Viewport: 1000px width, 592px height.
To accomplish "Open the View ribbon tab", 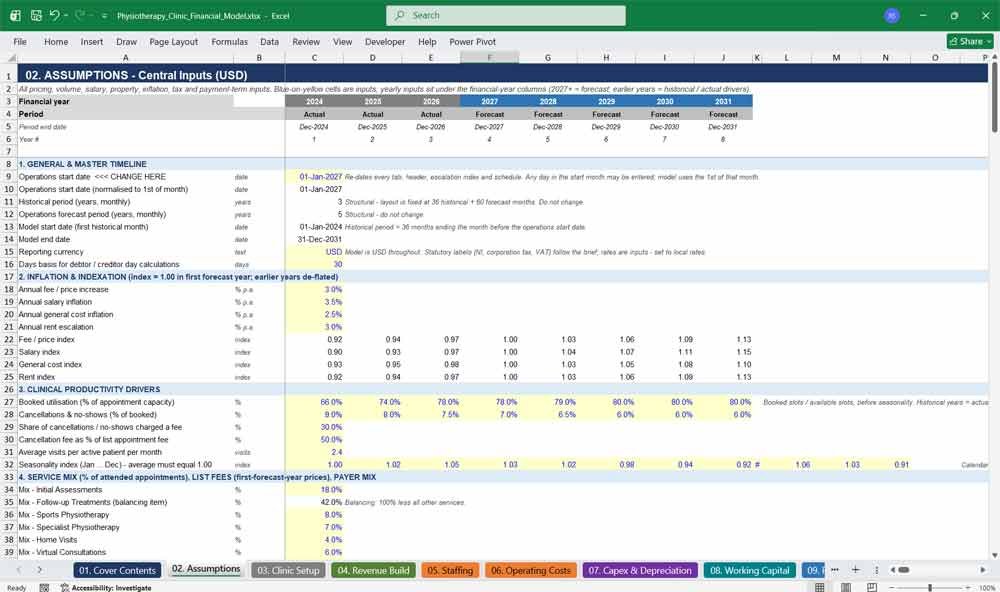I will point(342,41).
